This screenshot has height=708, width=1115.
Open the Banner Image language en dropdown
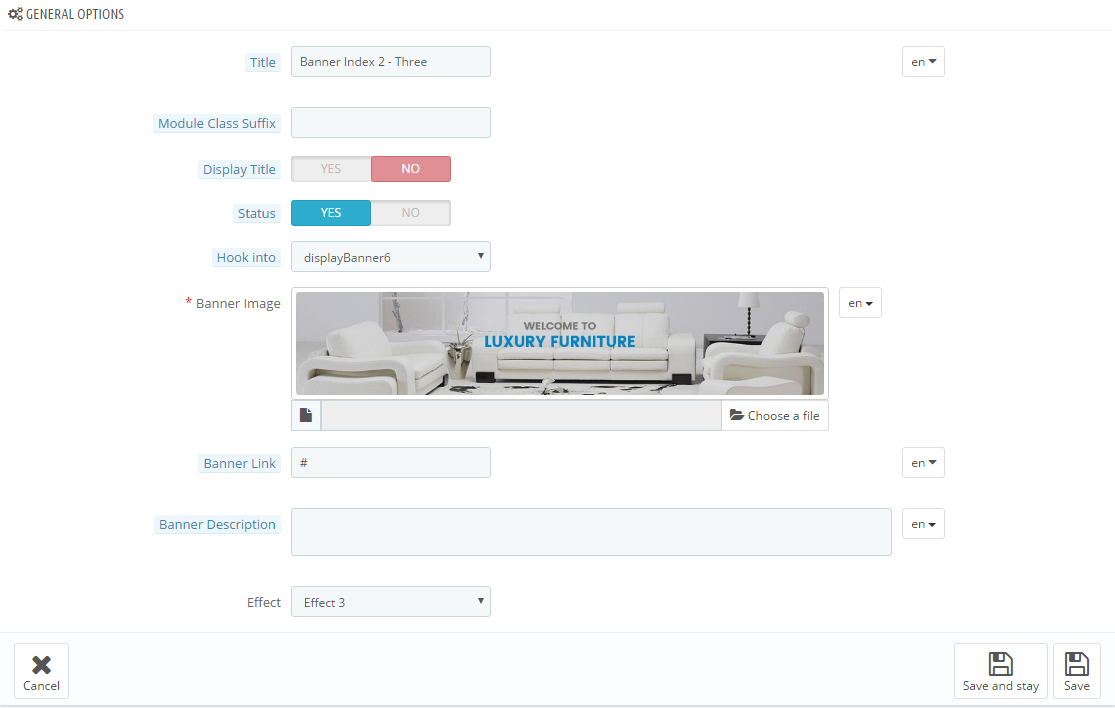click(860, 303)
